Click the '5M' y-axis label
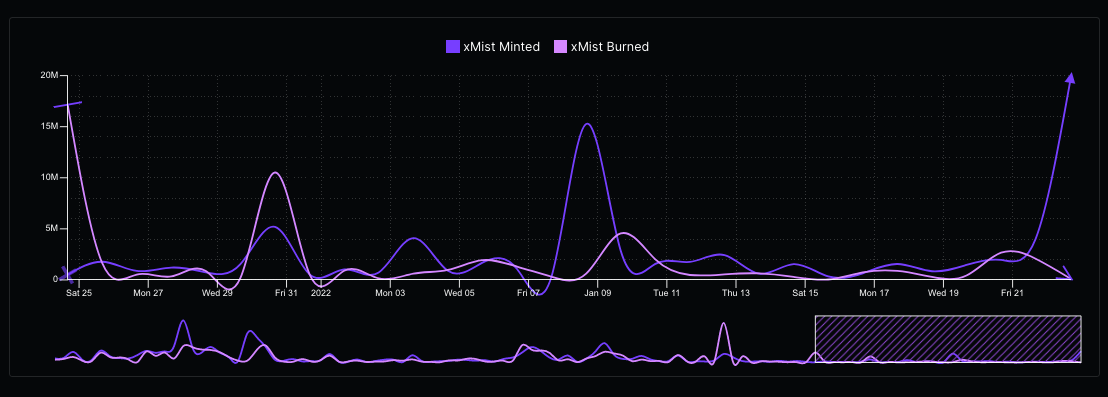Viewport: 1108px width, 397px height. 51,229
